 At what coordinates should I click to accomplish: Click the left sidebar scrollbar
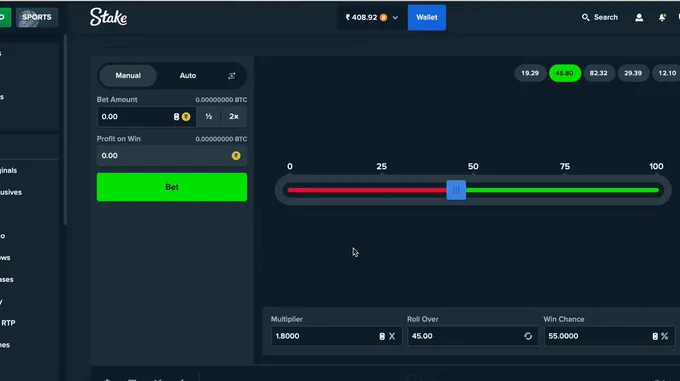tap(65, 130)
